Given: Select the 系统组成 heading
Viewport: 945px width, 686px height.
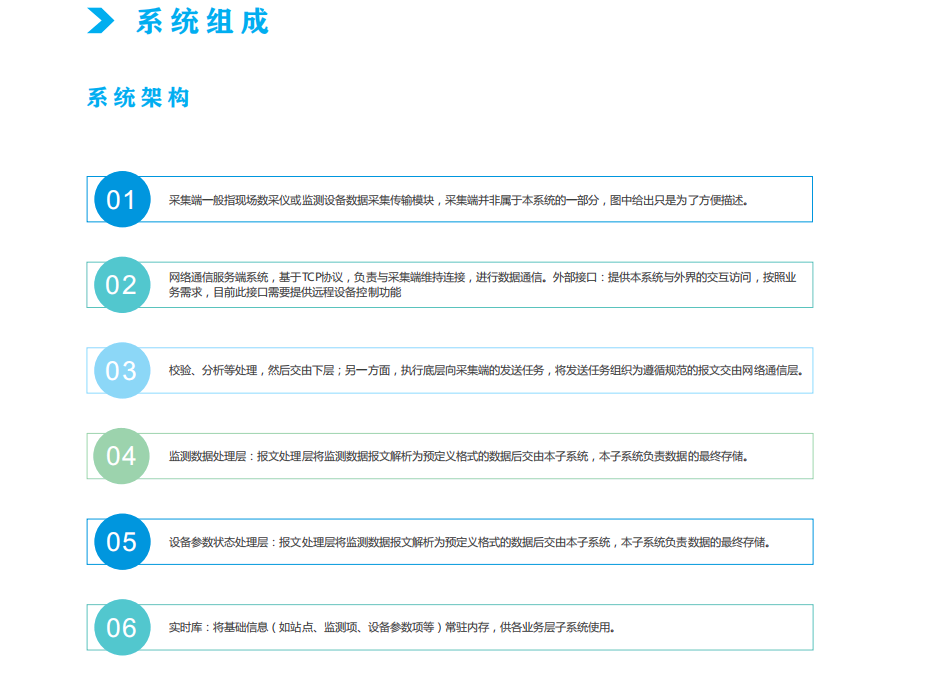Looking at the screenshot, I should pyautogui.click(x=202, y=22).
